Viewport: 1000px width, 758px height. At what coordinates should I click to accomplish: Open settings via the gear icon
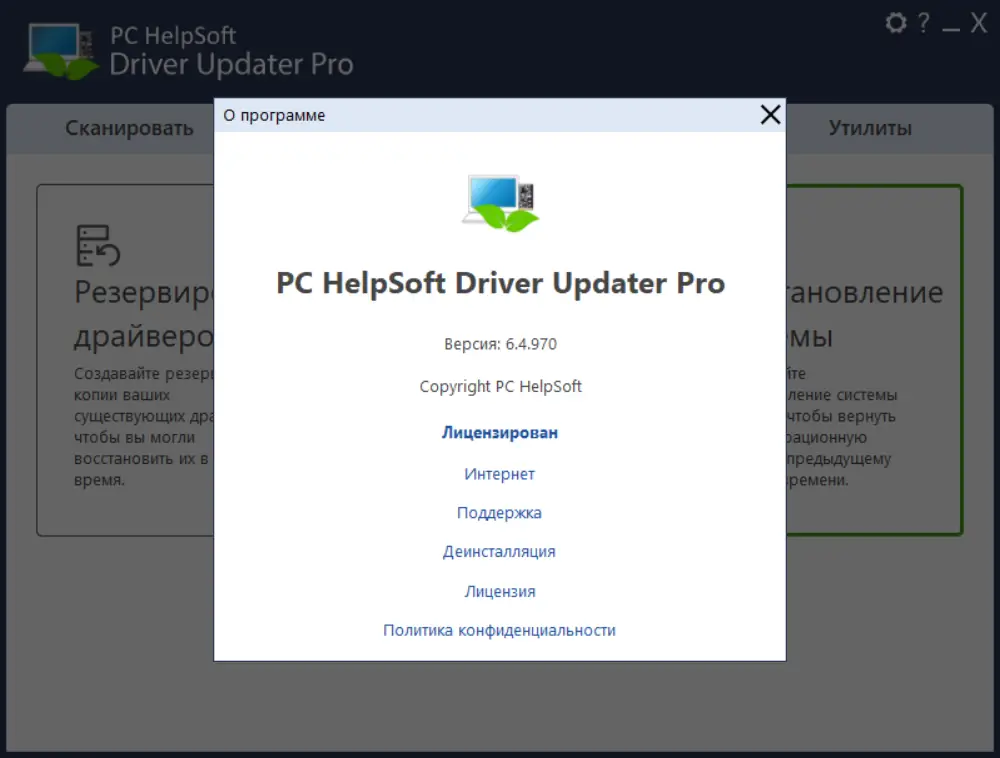point(895,23)
